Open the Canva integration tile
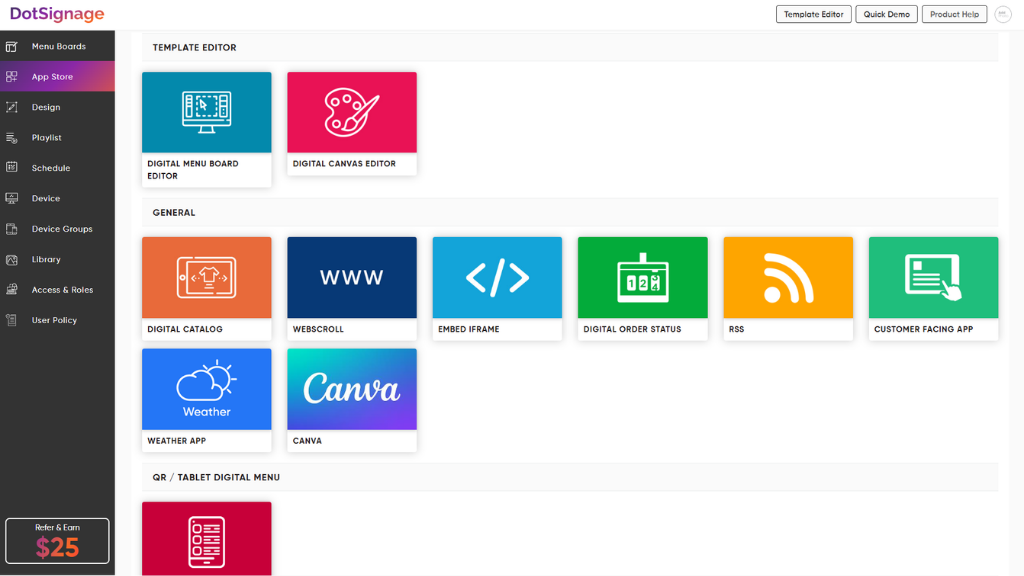This screenshot has height=576, width=1024. pyautogui.click(x=351, y=400)
